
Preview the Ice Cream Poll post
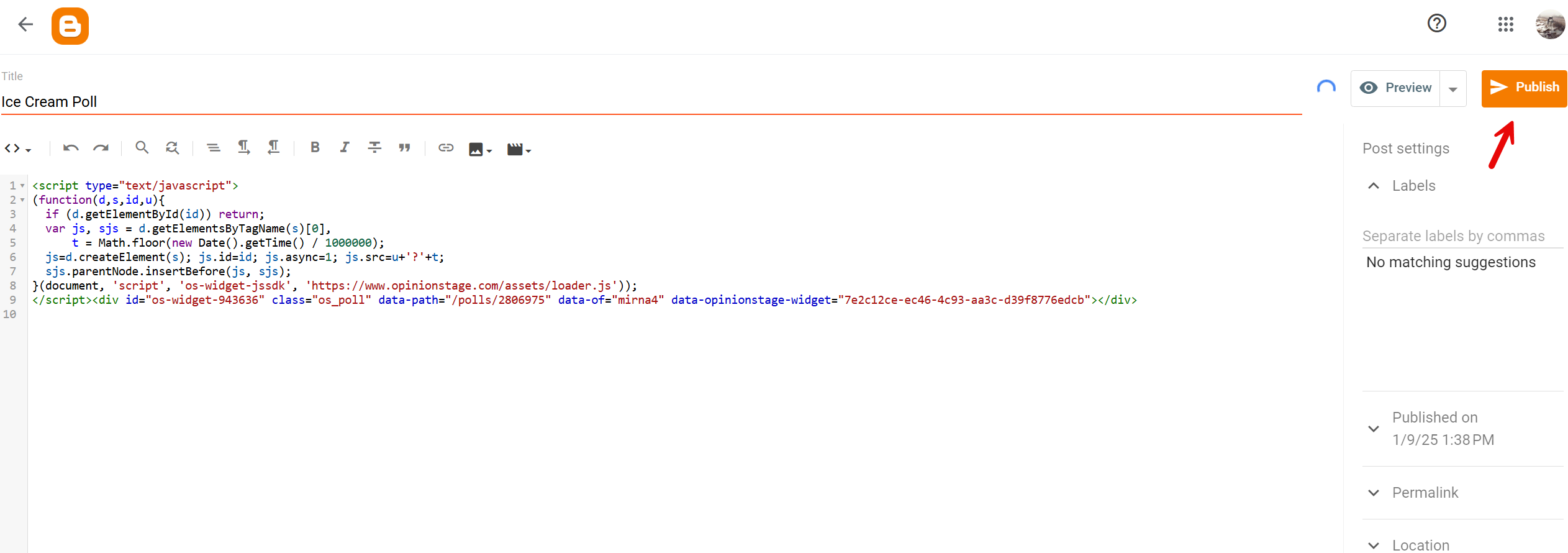[x=1396, y=88]
